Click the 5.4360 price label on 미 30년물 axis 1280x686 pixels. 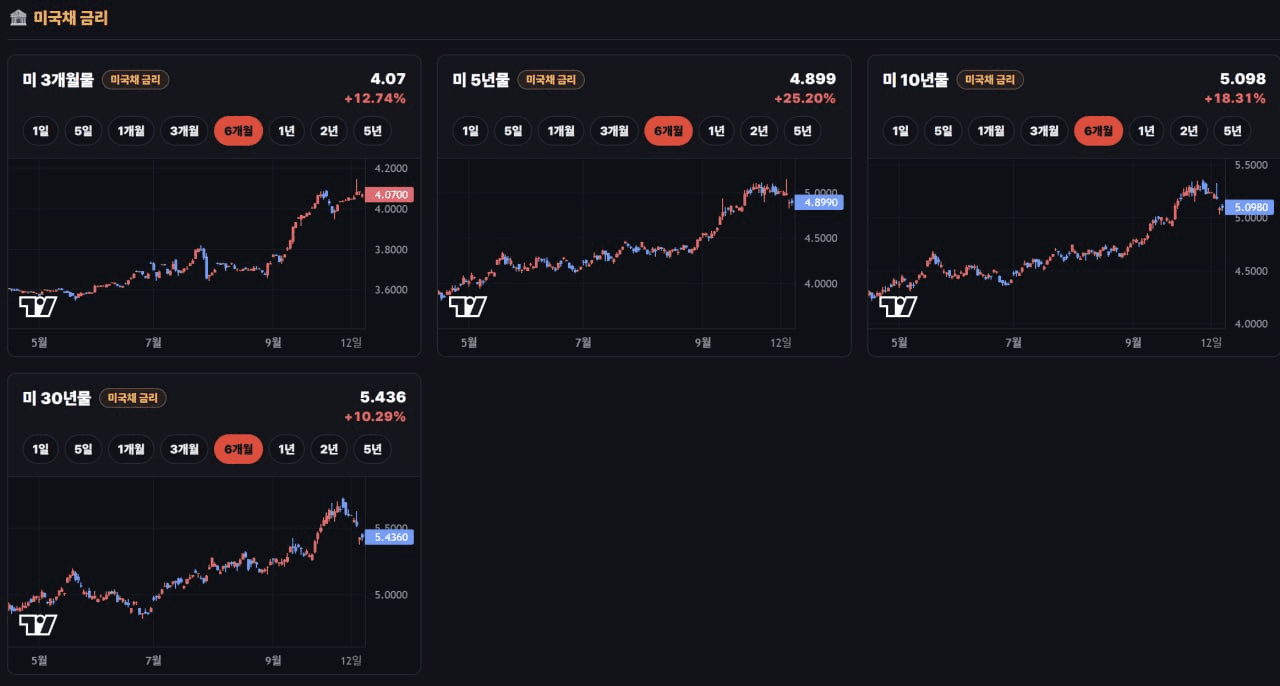click(x=389, y=537)
